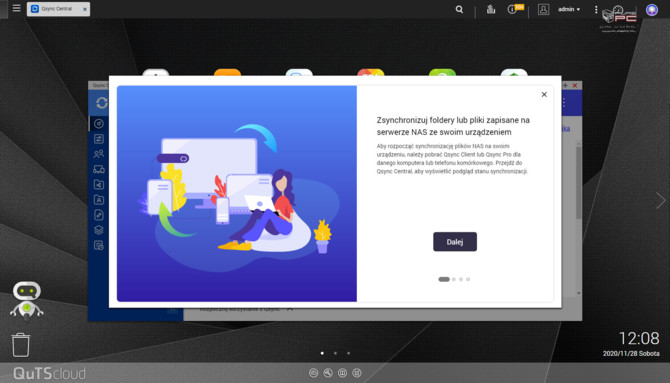Screen dimensions: 670x383
Task: Open Devices icon in Qsync sidebar
Action: click(99, 169)
